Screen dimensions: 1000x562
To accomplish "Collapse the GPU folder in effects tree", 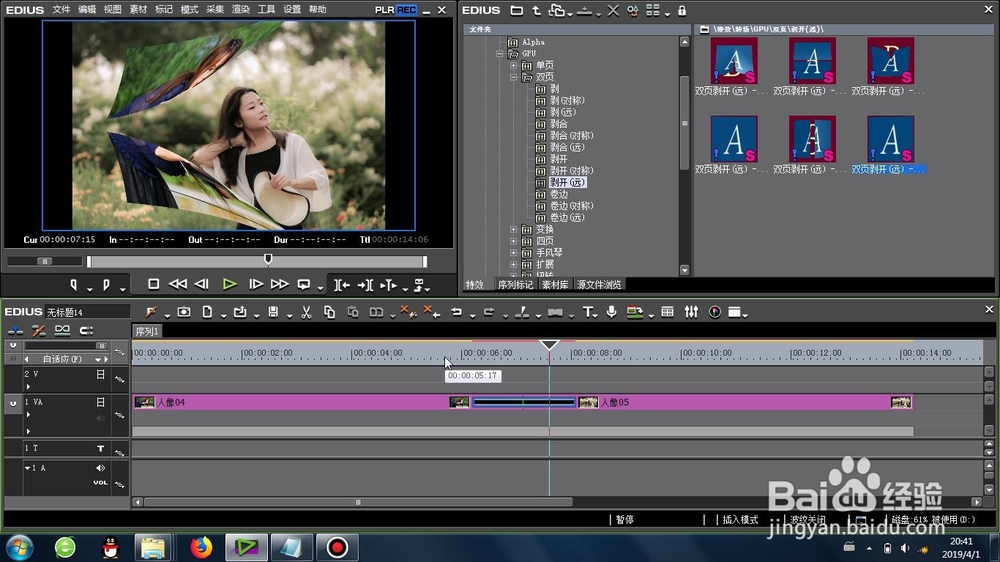I will click(x=500, y=54).
